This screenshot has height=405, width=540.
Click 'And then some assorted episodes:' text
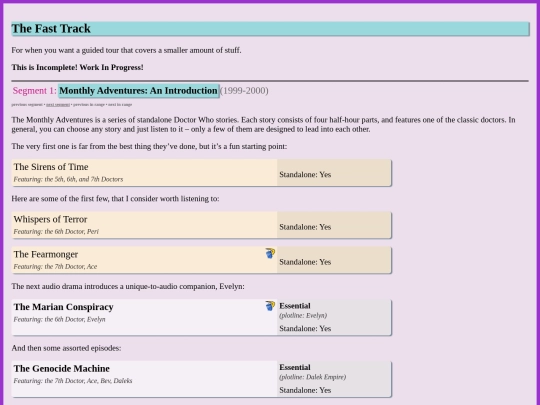tap(66, 348)
